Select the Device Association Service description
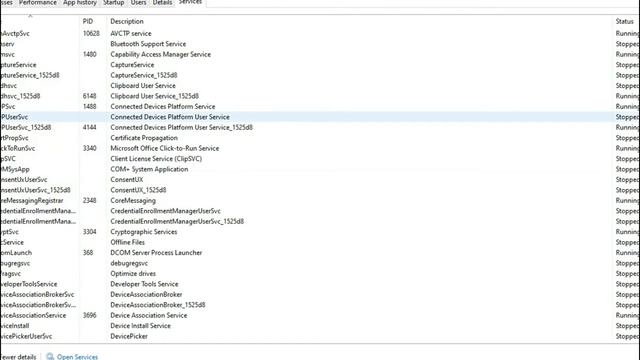The width and height of the screenshot is (640, 360). 149,316
